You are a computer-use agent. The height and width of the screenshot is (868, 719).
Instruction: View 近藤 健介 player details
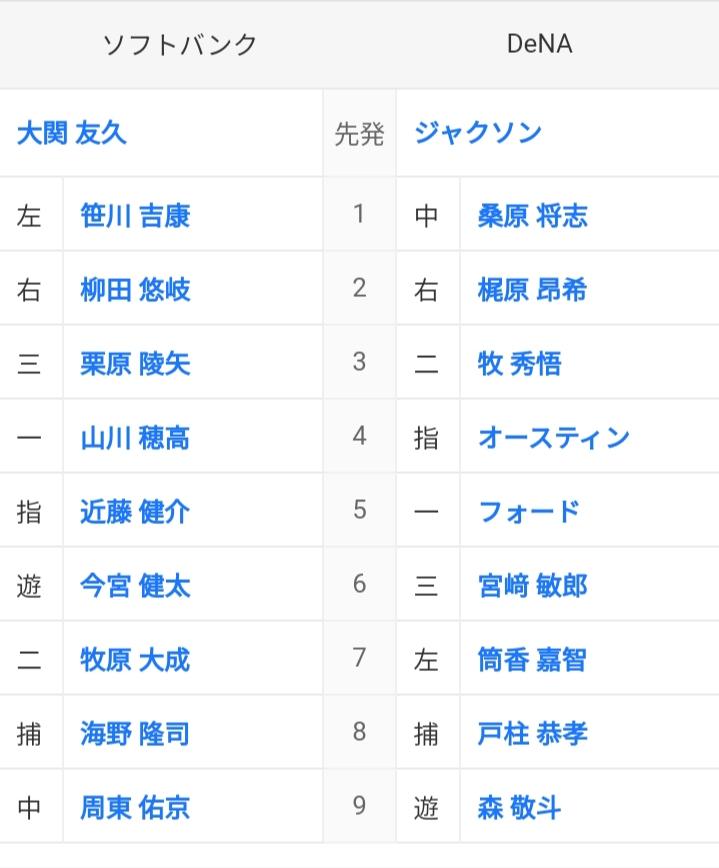[x=135, y=512]
